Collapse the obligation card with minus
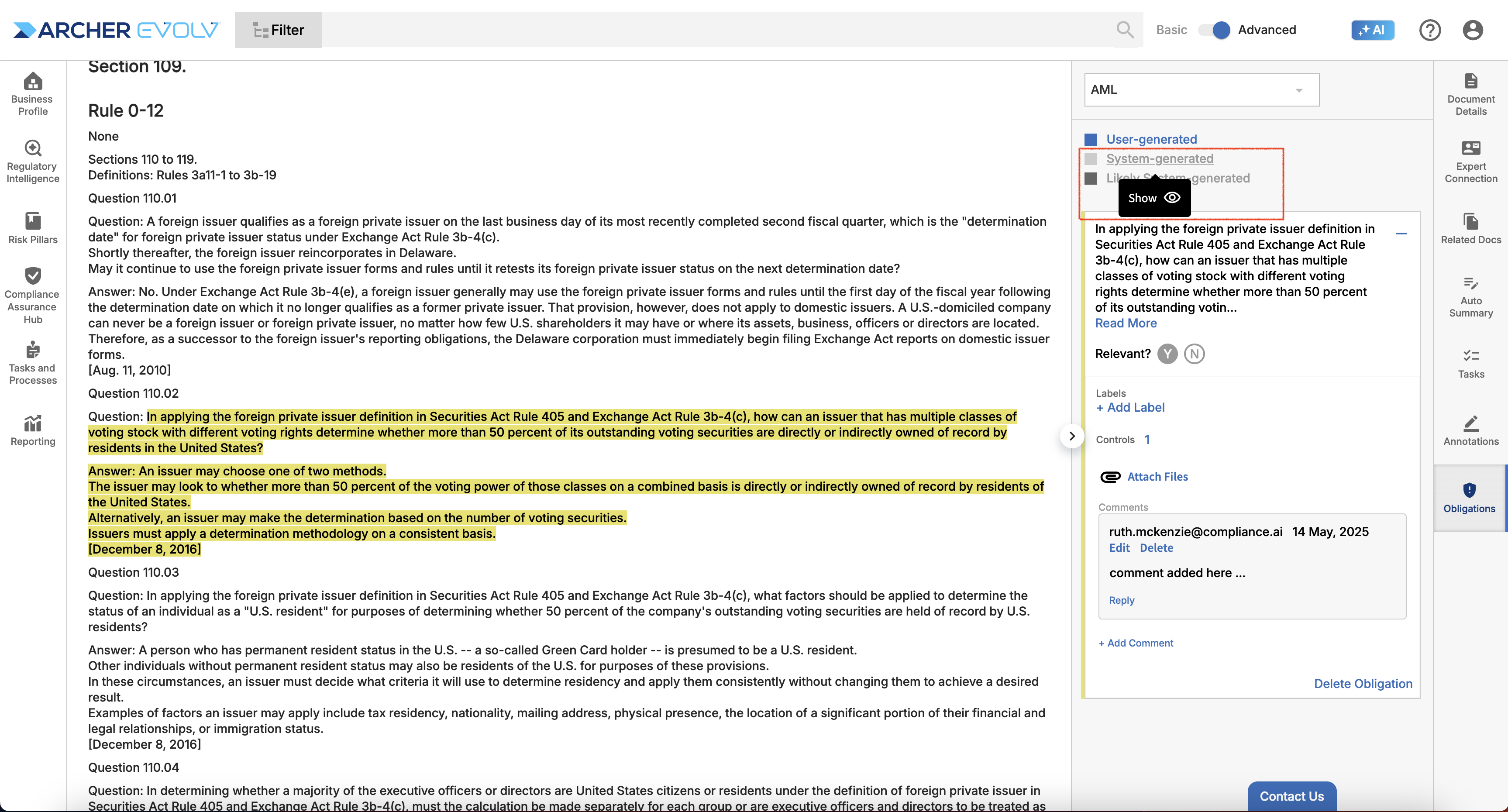 (1401, 234)
